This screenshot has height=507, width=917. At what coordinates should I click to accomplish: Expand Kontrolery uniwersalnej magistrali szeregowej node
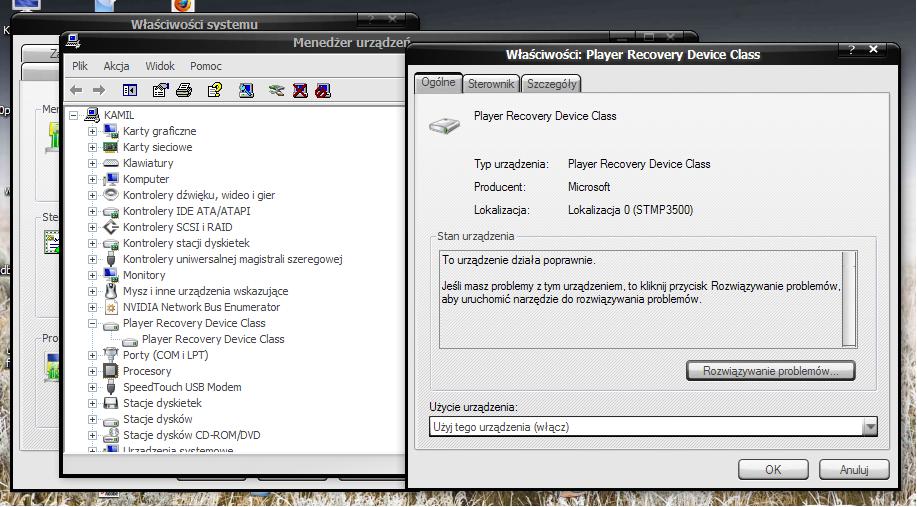92,259
